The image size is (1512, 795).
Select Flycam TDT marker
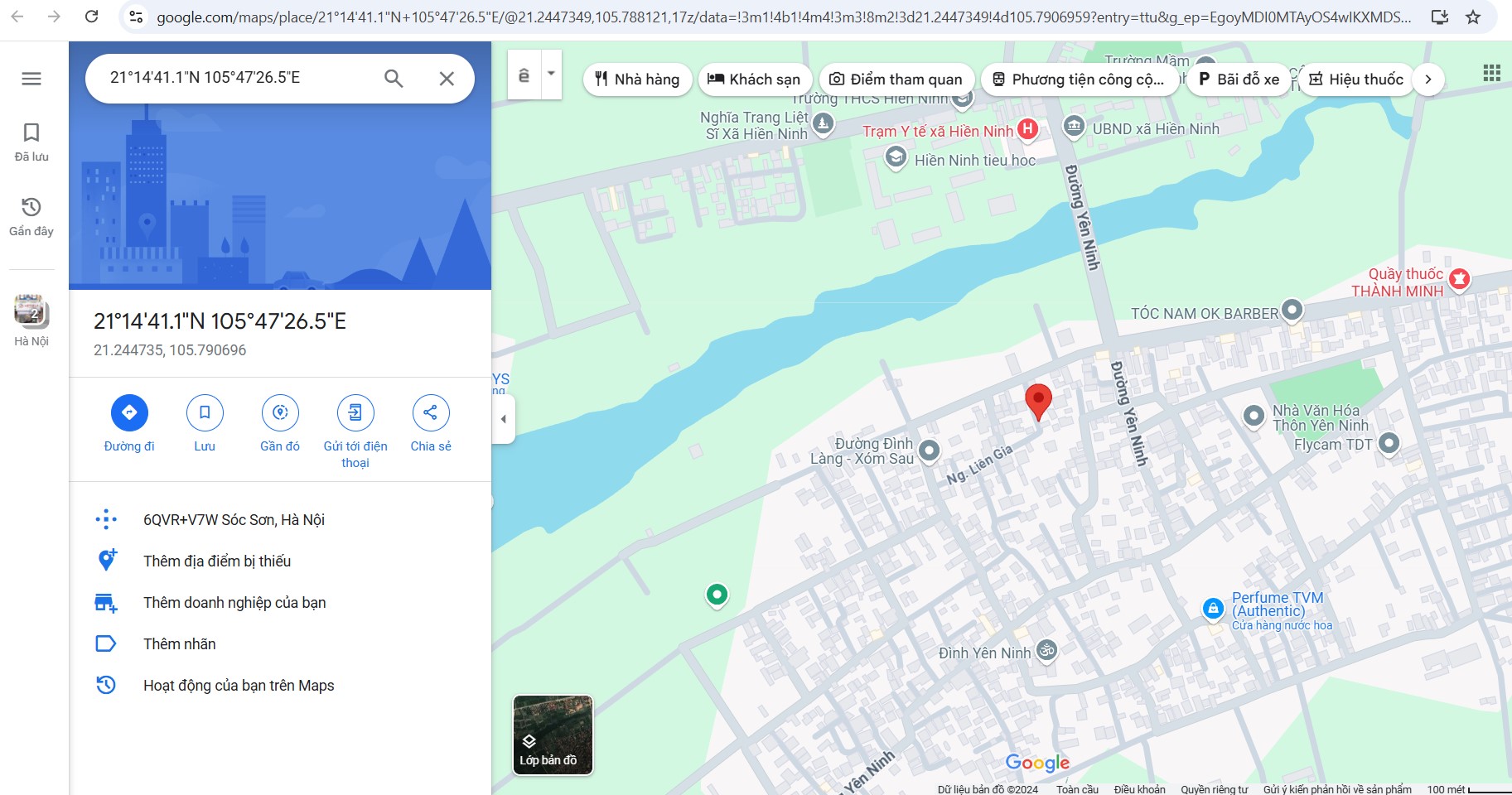[1389, 444]
